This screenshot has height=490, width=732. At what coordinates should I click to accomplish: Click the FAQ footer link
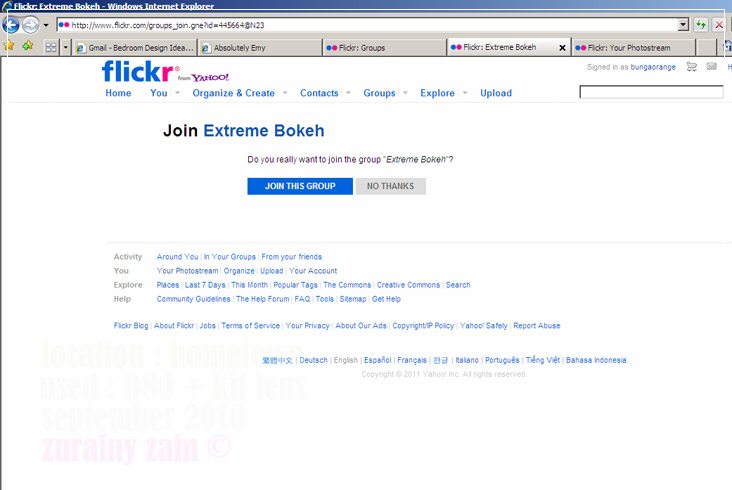(x=302, y=299)
